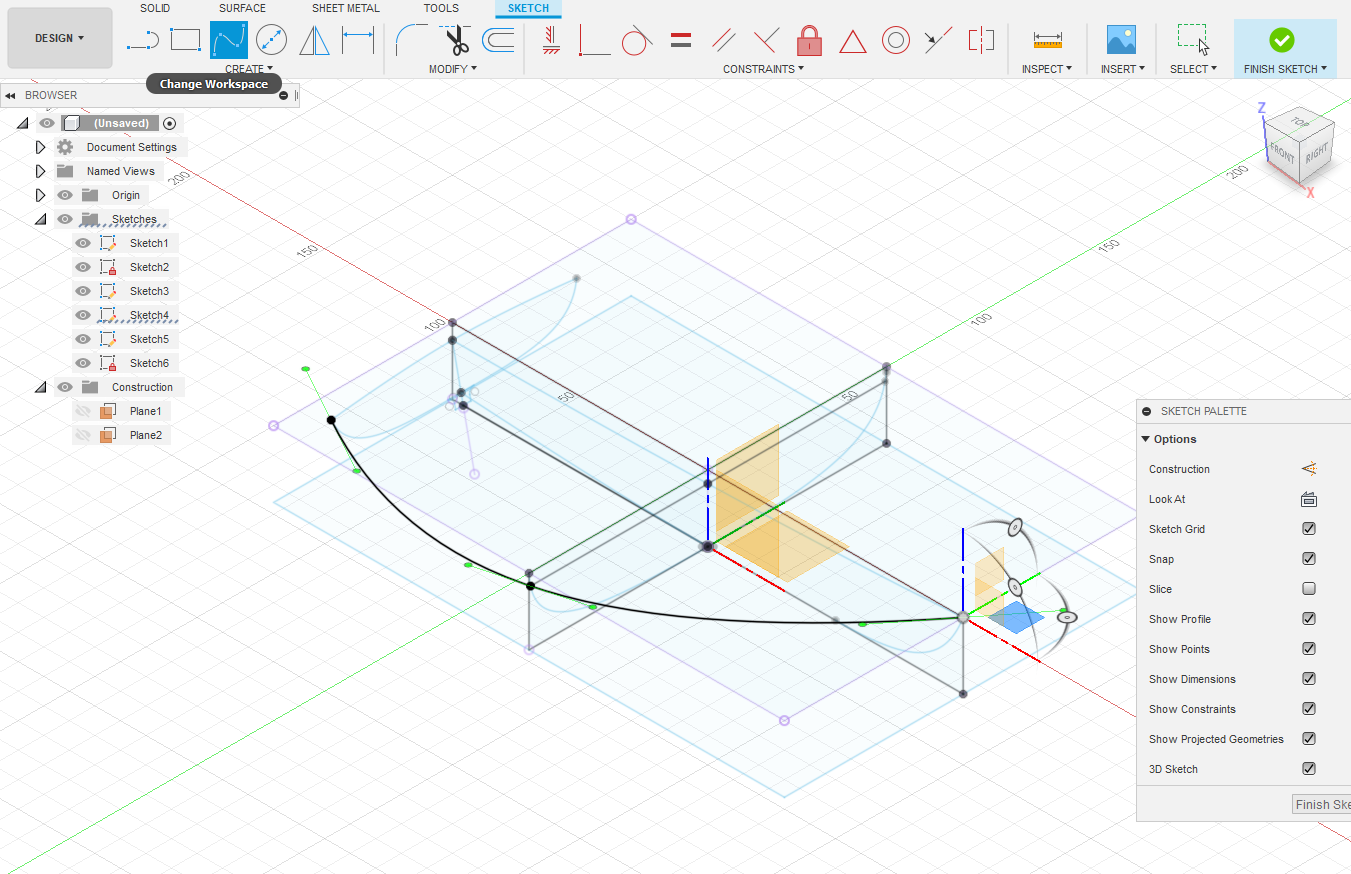Click the Finish Sketch button in palette
The width and height of the screenshot is (1351, 874).
click(x=1321, y=804)
